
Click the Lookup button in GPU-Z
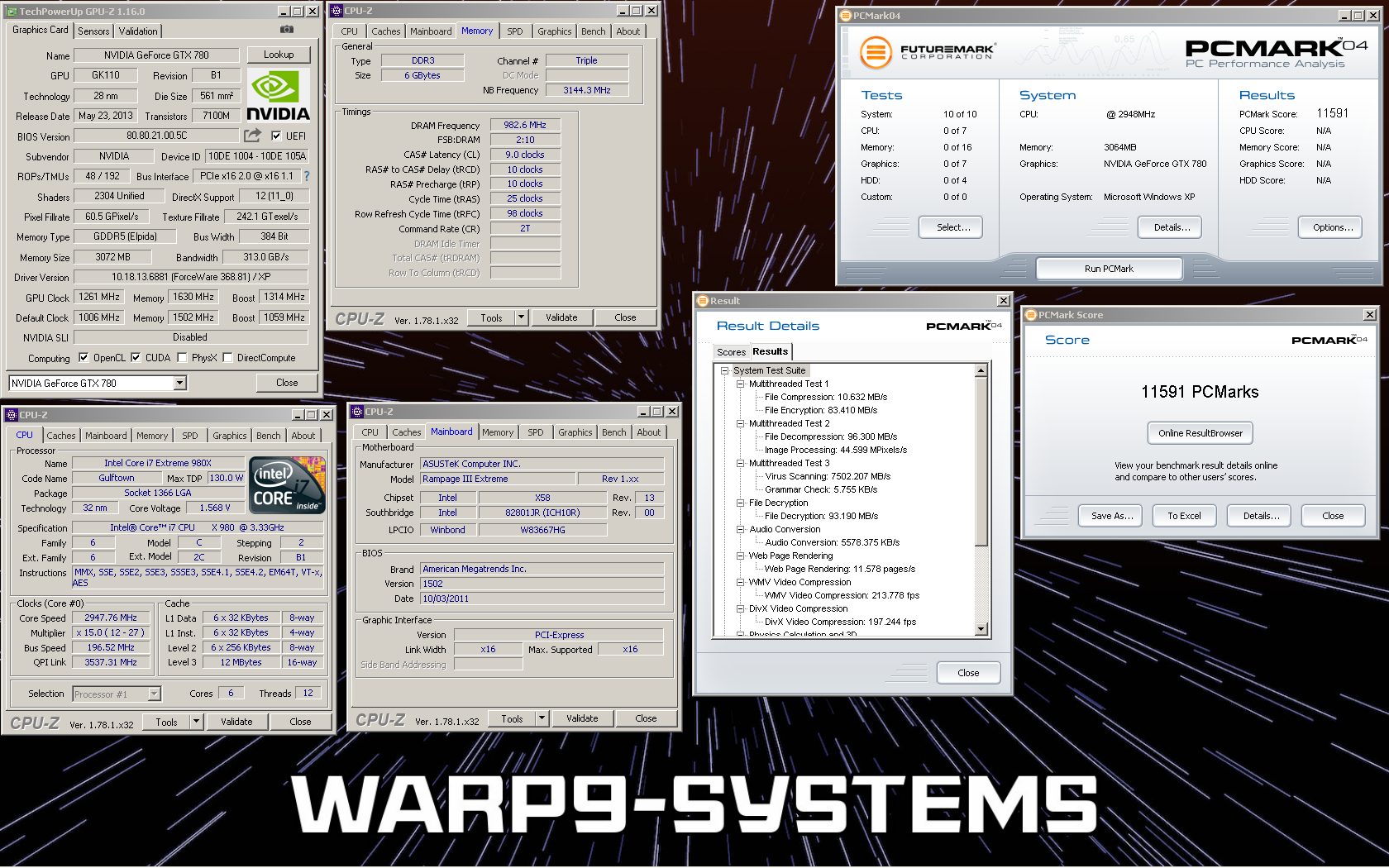click(x=279, y=55)
